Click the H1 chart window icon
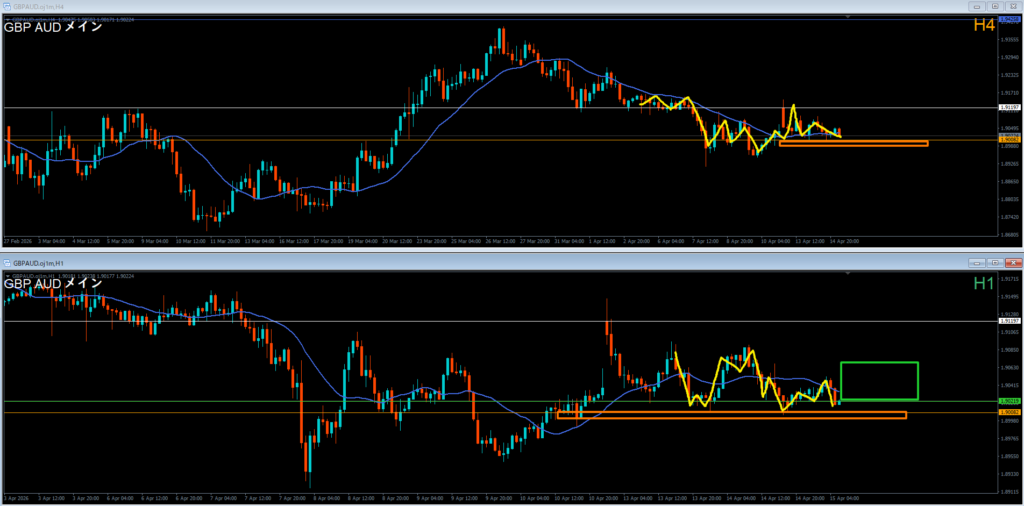The width and height of the screenshot is (1024, 506). click(7, 262)
